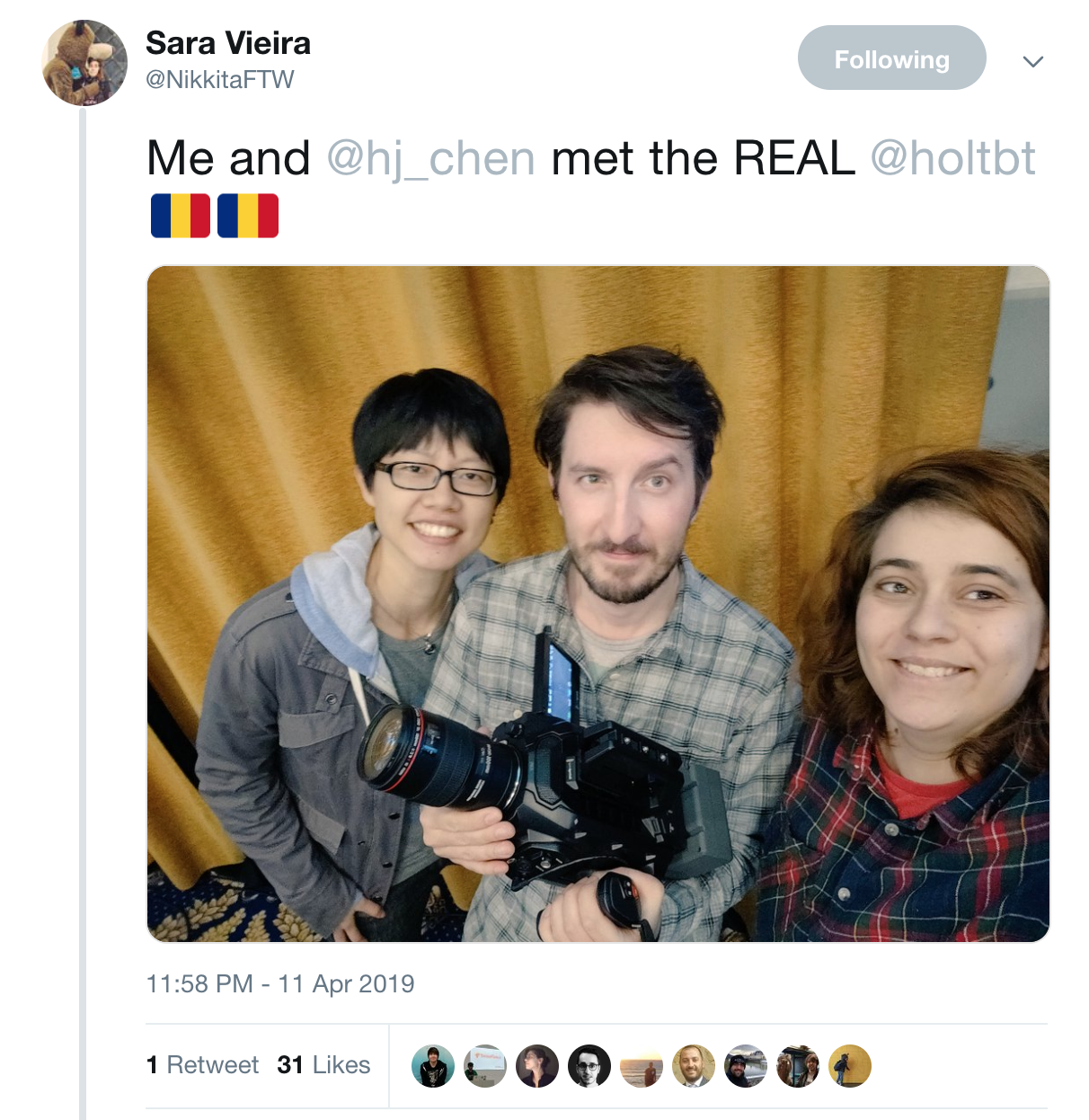1089x1120 pixels.
Task: Open the liker avatar wearing a beanie by water
Action: pos(746,1066)
